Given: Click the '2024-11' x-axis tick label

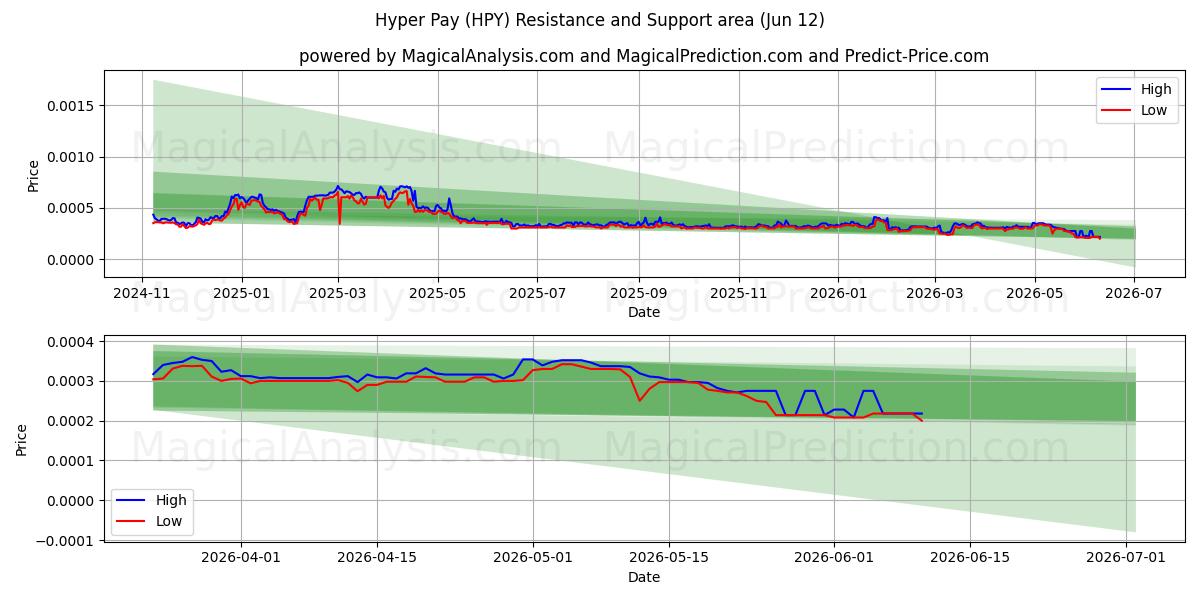Looking at the screenshot, I should tap(142, 293).
